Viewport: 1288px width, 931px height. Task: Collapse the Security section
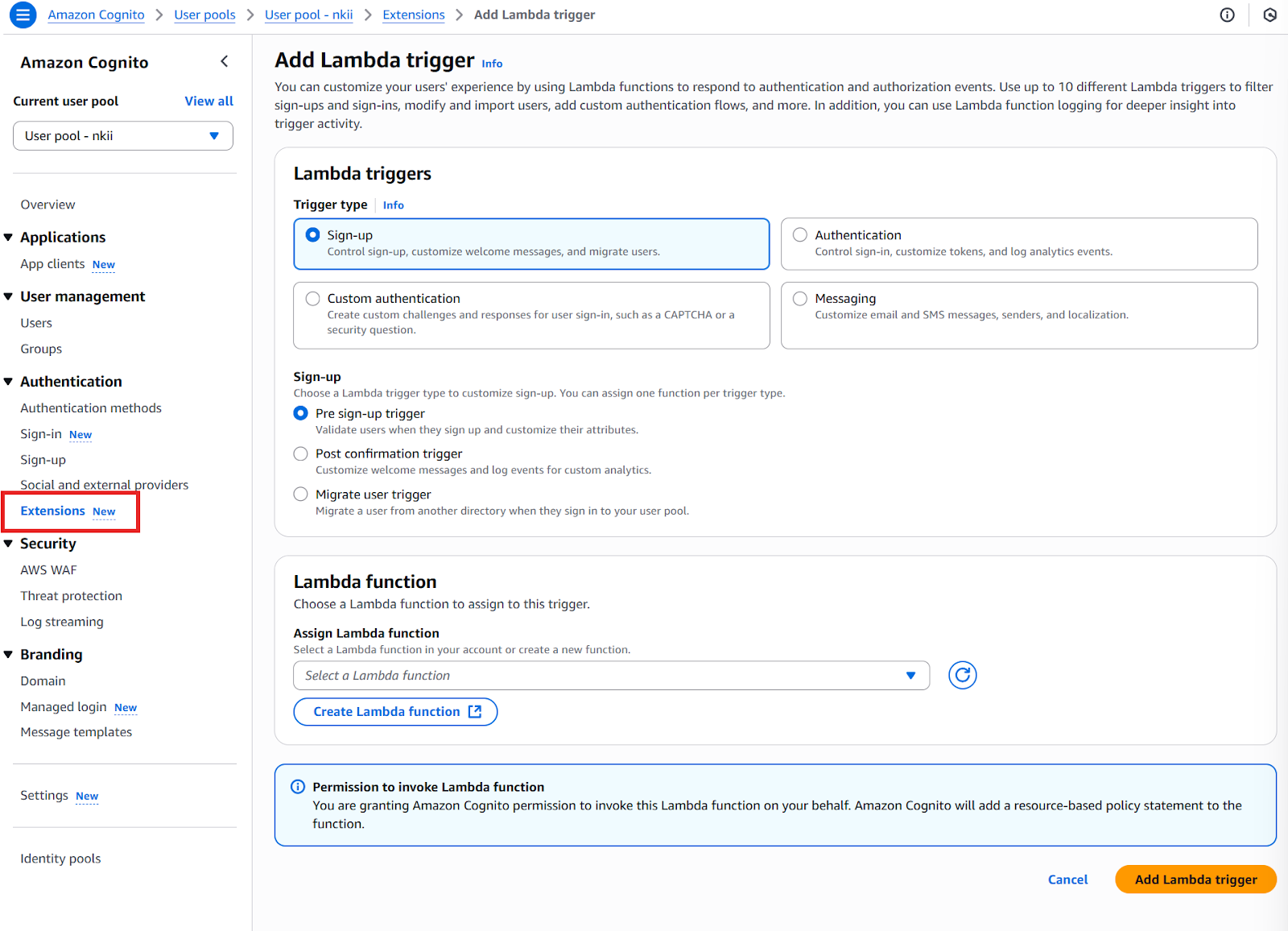tap(8, 543)
